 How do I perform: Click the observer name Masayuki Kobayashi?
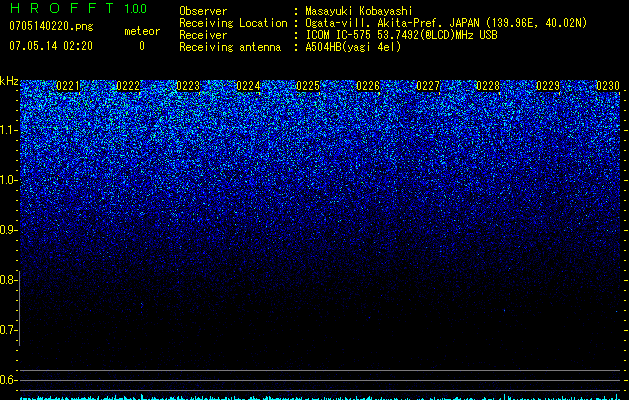click(359, 11)
